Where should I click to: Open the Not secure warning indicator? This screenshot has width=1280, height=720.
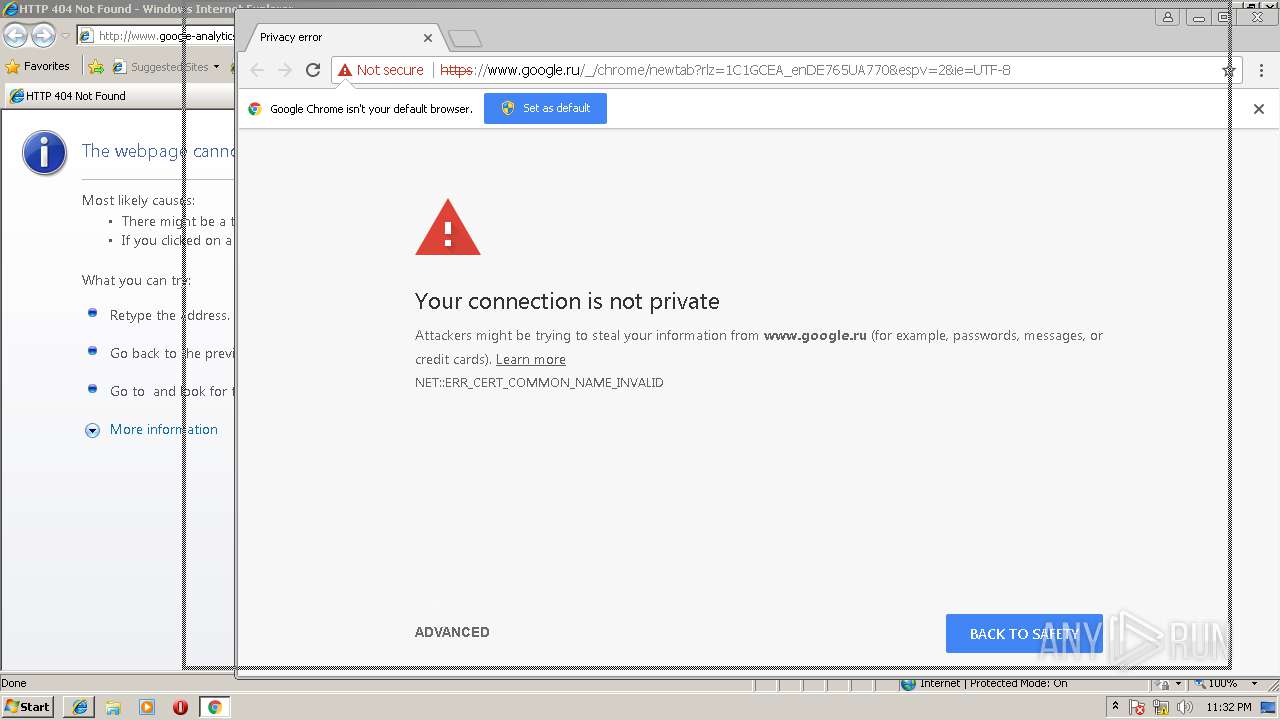tap(381, 70)
